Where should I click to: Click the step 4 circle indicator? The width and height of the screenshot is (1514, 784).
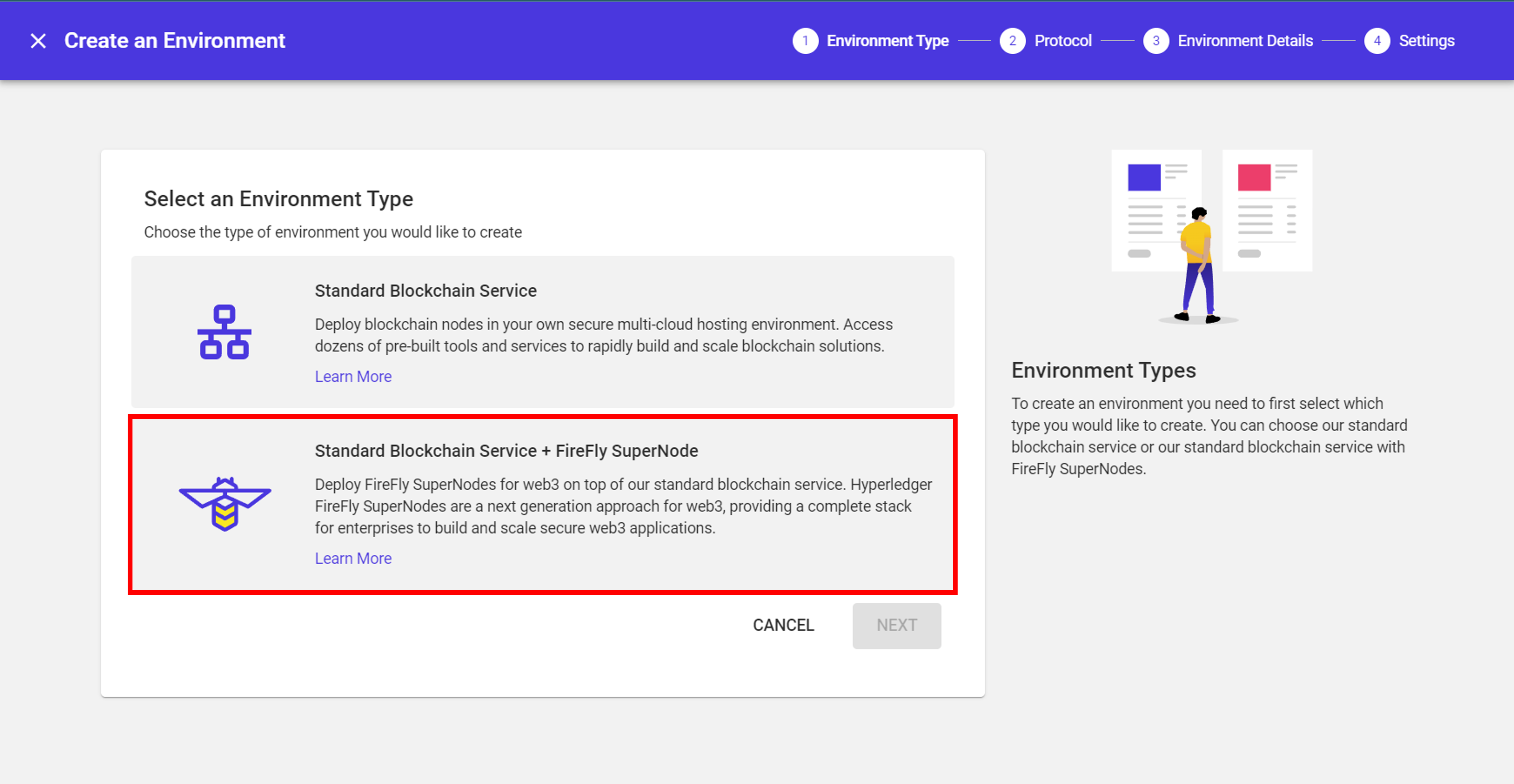(x=1378, y=41)
